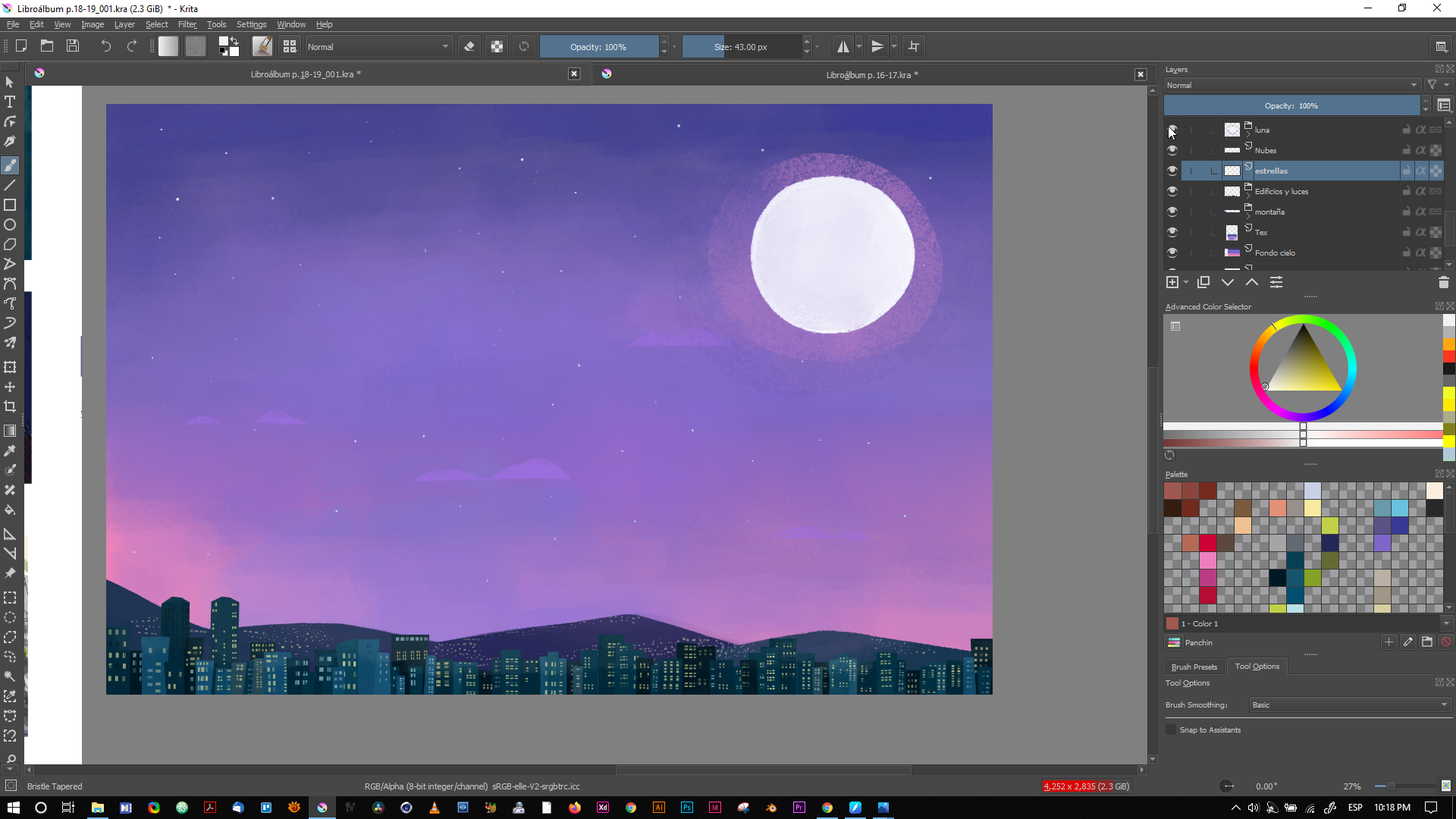Delete the selected layer

coord(1443,282)
